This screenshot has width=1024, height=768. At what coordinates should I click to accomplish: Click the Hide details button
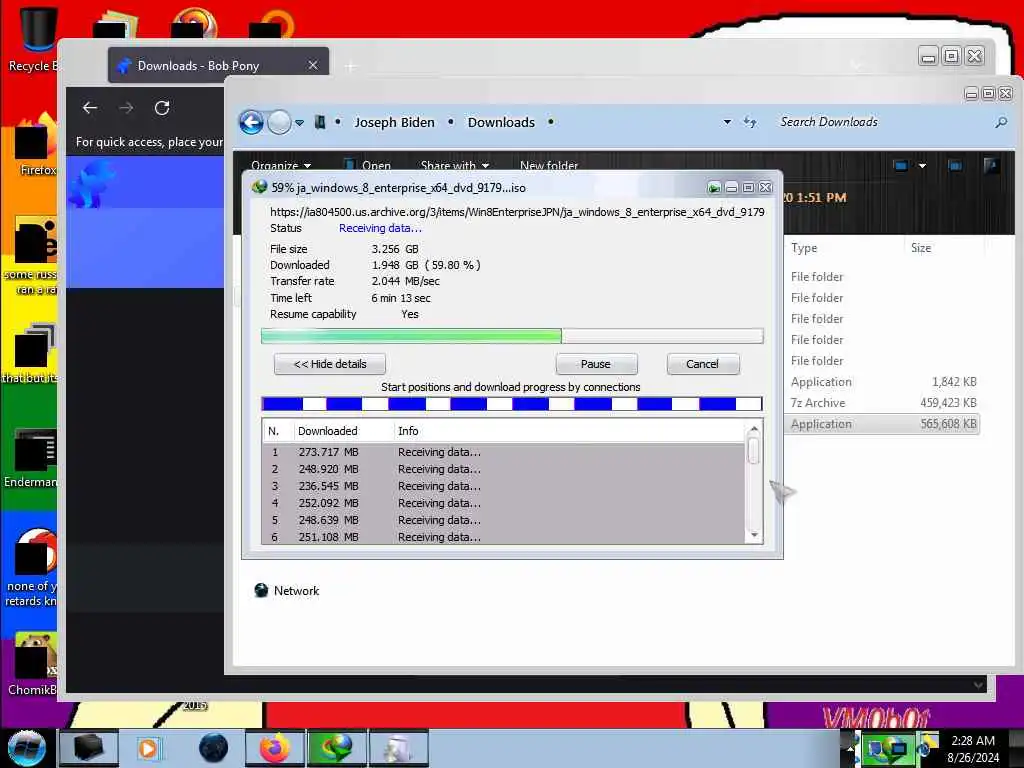[330, 364]
